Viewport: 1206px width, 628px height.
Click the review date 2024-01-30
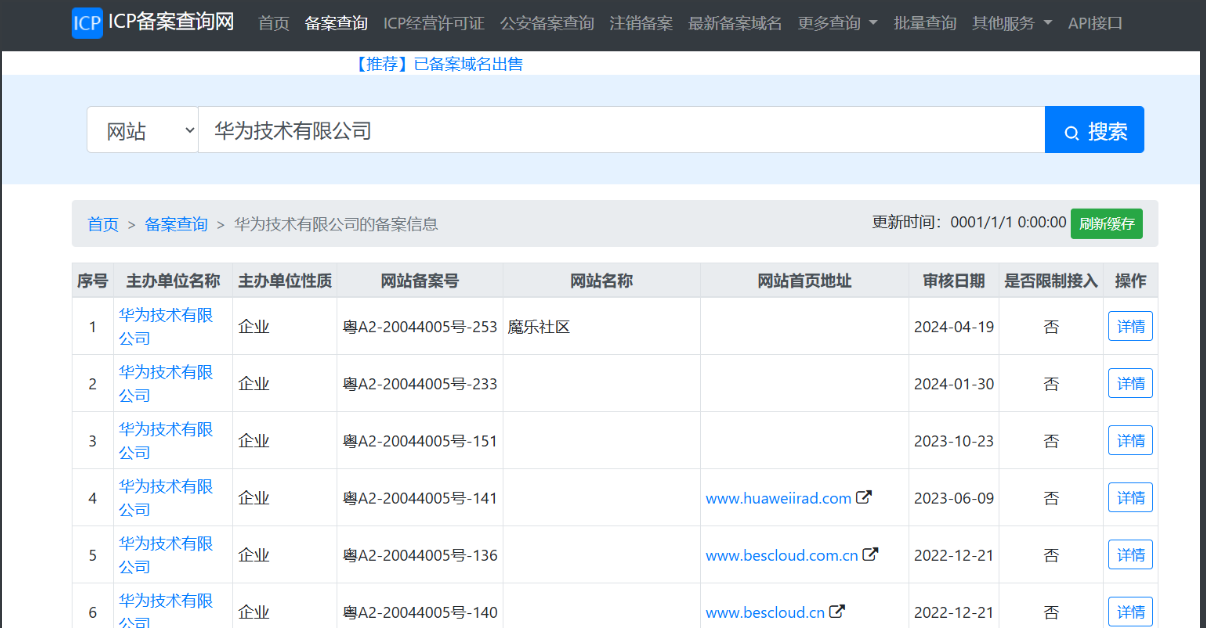click(x=954, y=383)
